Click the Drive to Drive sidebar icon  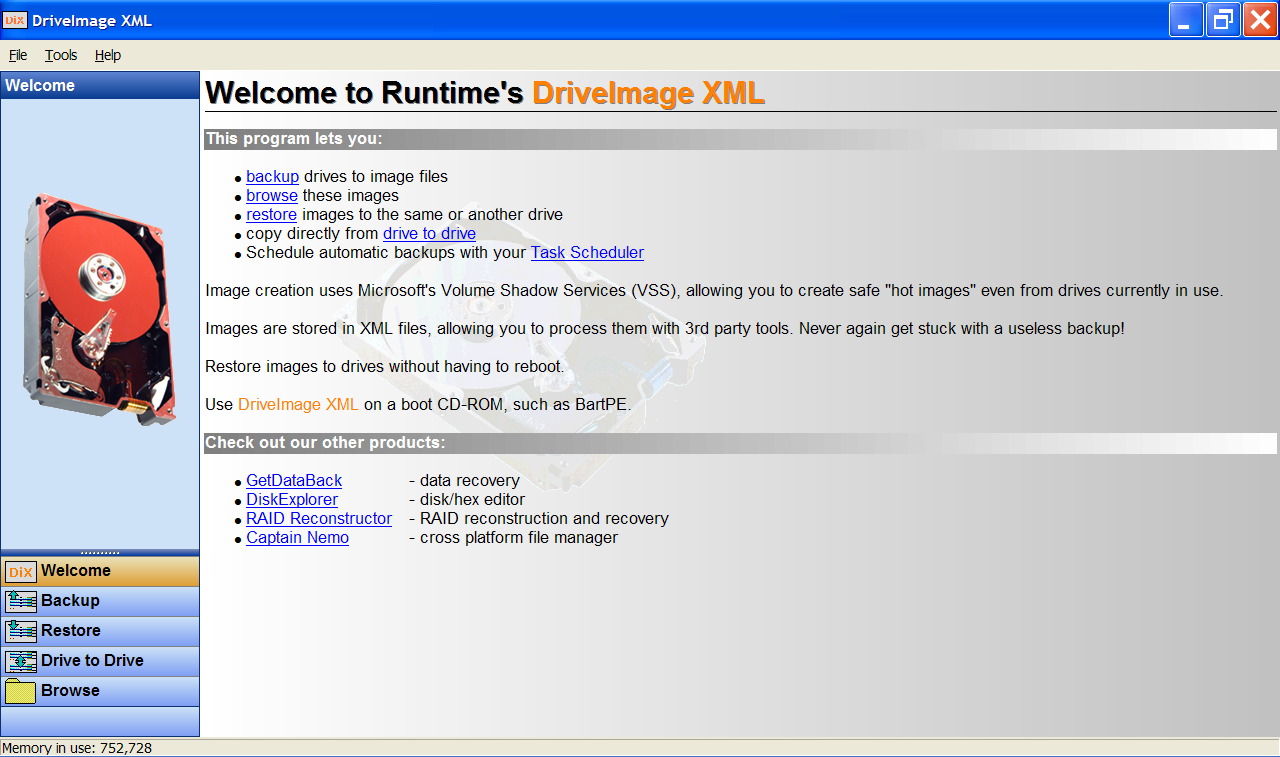(x=21, y=662)
